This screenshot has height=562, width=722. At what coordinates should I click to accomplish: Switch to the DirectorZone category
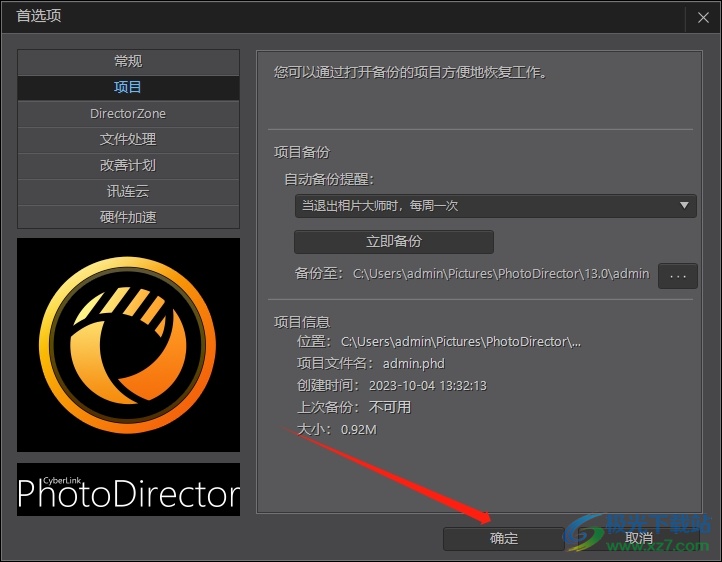128,114
